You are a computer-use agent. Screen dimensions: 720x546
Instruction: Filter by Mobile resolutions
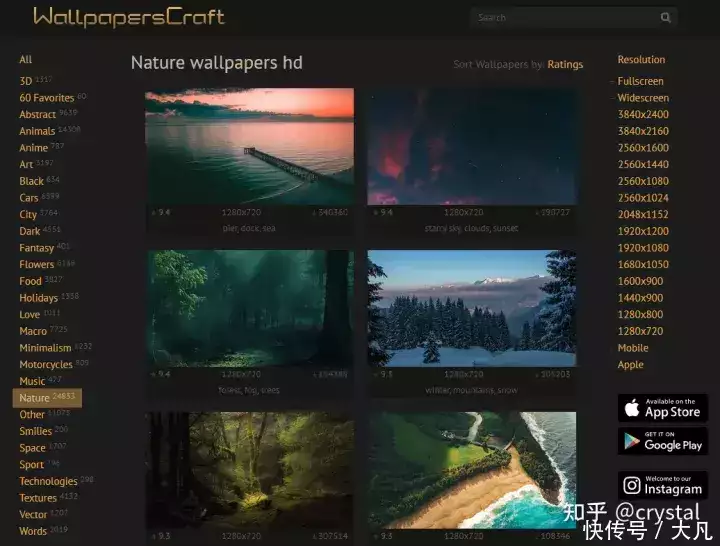click(633, 348)
